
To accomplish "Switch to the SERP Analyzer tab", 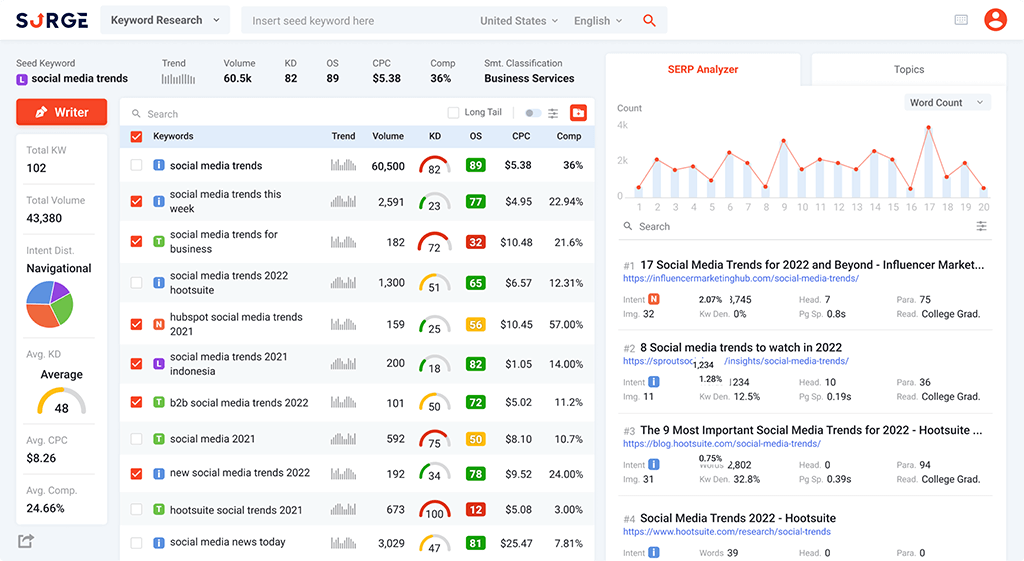I will [703, 69].
